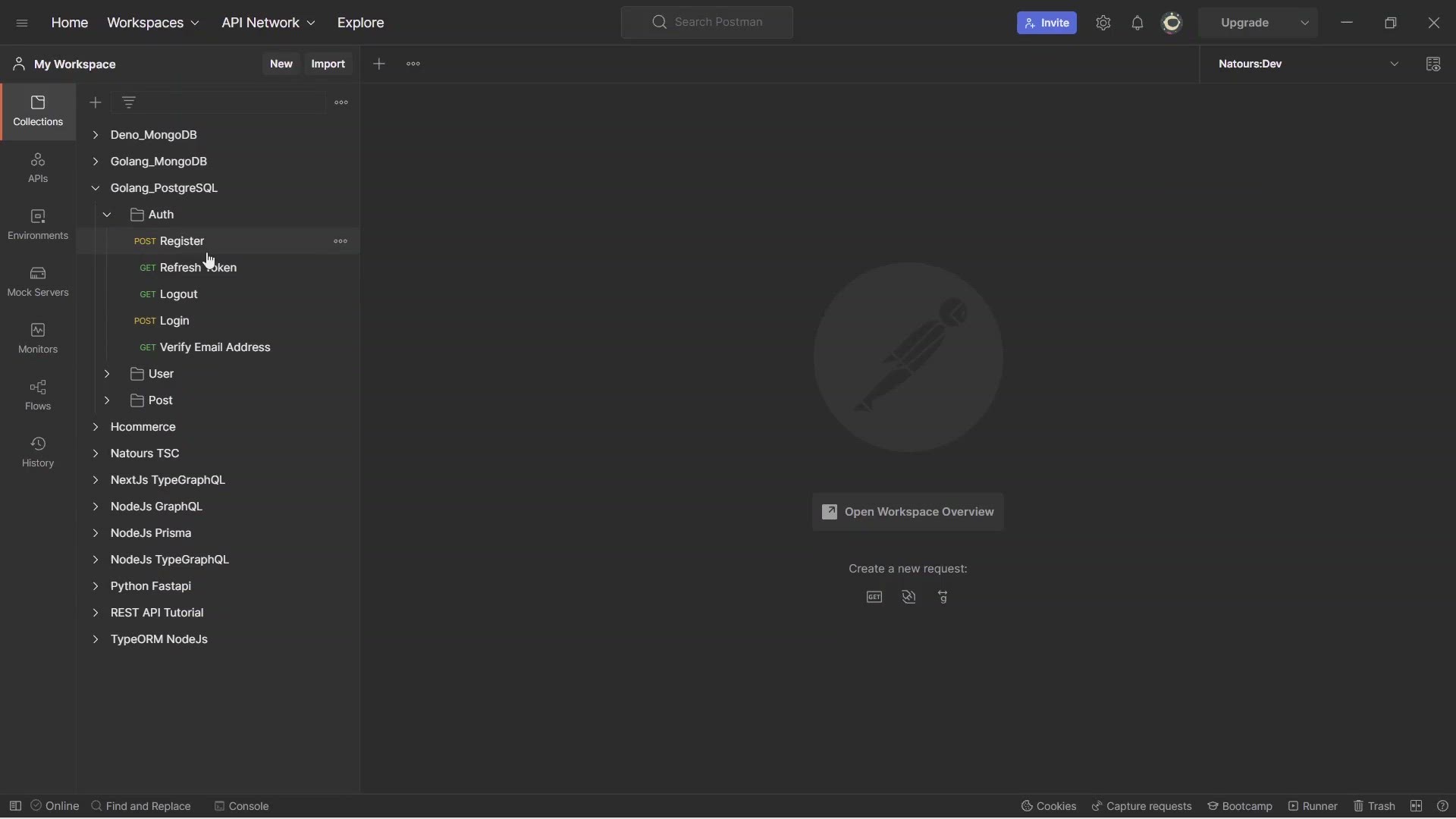Open the Explore tab

click(x=361, y=23)
